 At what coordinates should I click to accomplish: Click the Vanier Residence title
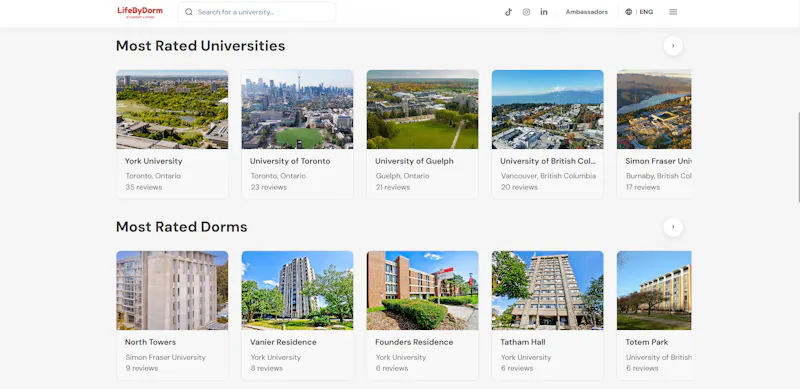(x=283, y=342)
